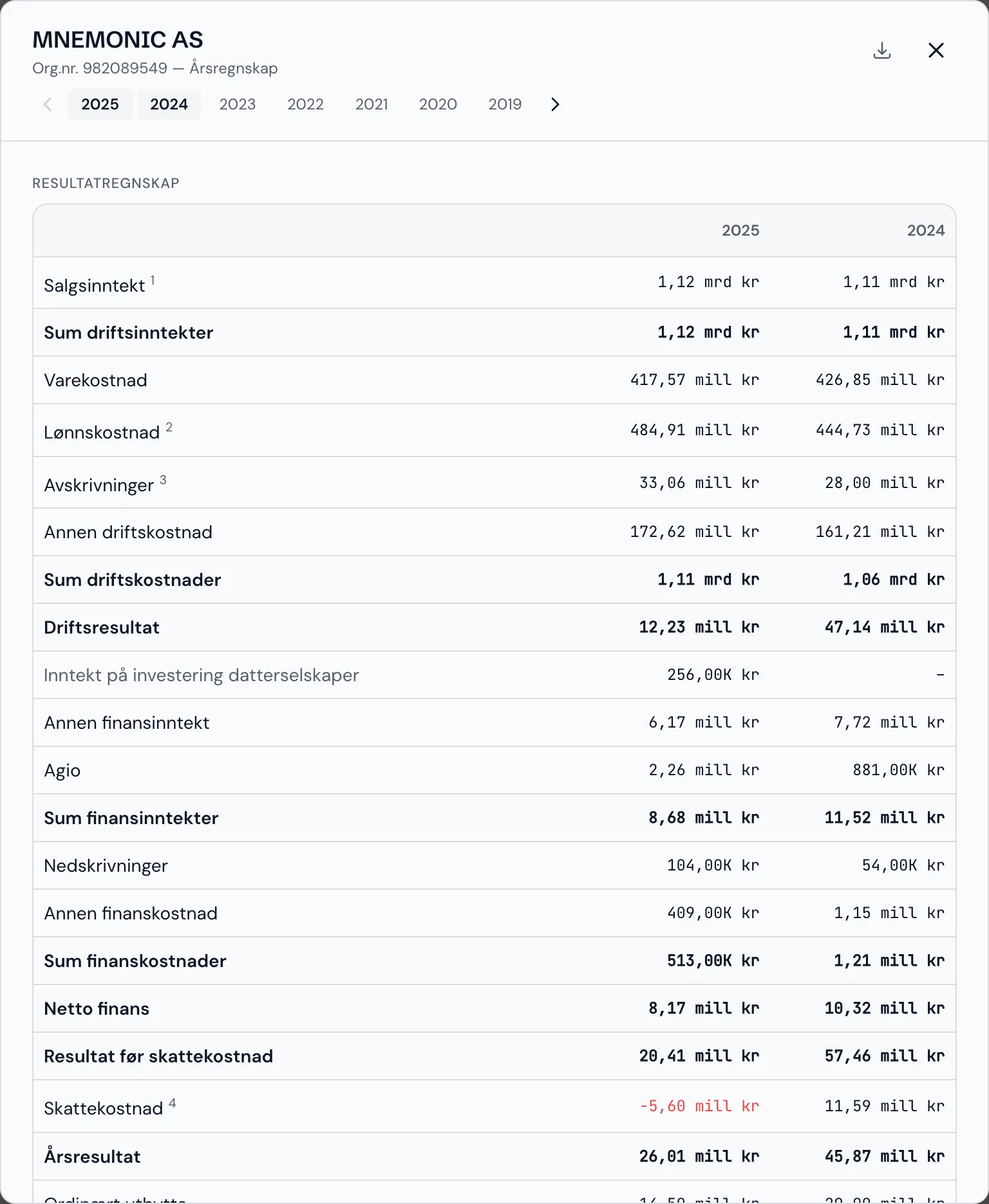
Task: Click the RESULTATREGNSKAP section heading
Action: point(106,183)
